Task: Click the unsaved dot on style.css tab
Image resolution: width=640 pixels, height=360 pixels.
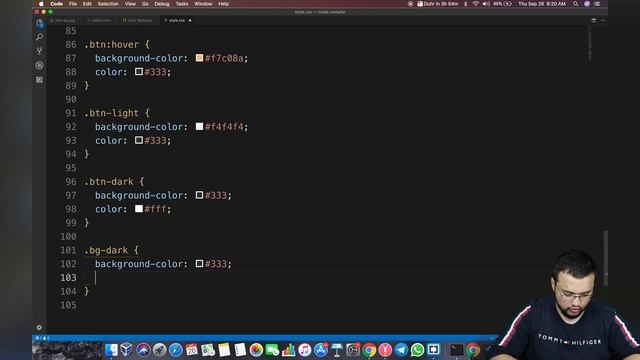Action: (190, 20)
